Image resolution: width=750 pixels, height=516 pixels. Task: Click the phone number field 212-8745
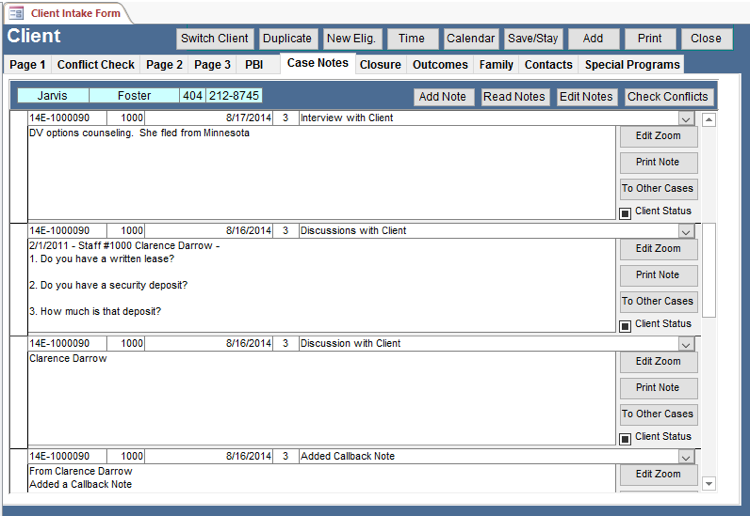(234, 96)
